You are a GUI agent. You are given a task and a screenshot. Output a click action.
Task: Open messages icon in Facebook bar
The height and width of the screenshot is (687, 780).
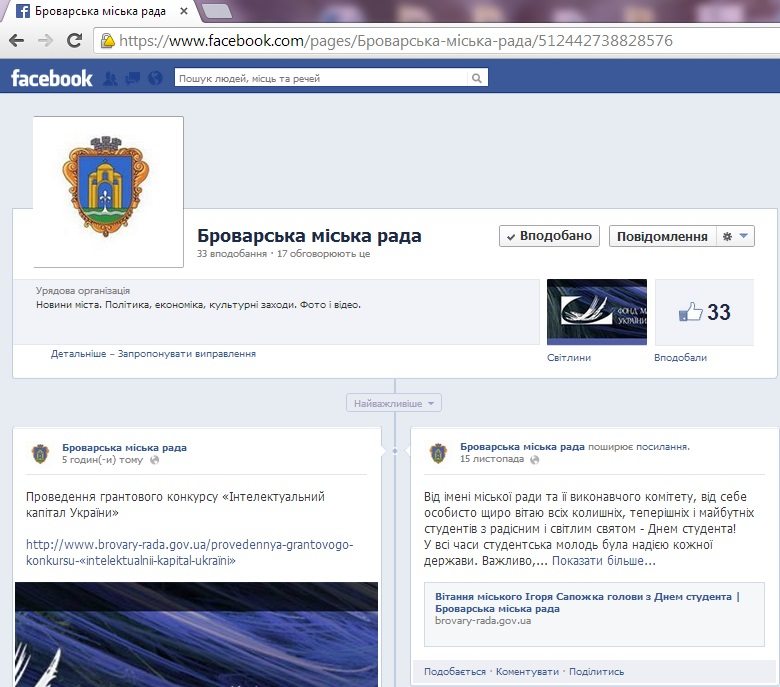[132, 78]
